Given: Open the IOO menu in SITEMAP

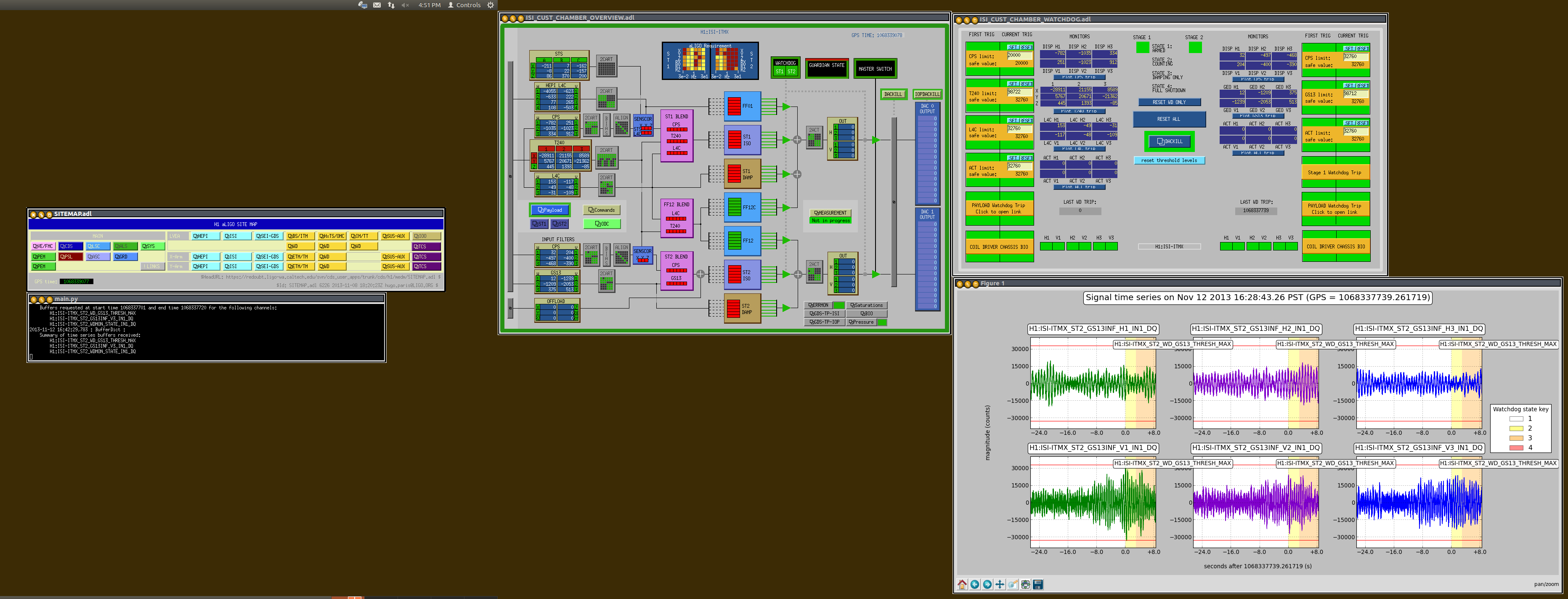Looking at the screenshot, I should (x=427, y=236).
